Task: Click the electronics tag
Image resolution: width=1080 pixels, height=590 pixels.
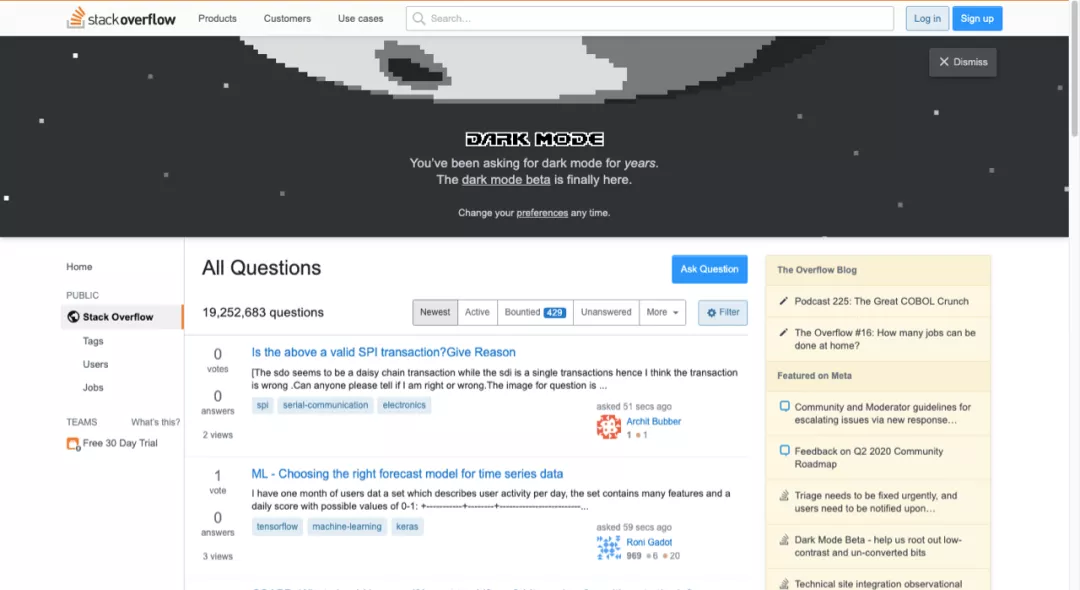Action: (404, 405)
